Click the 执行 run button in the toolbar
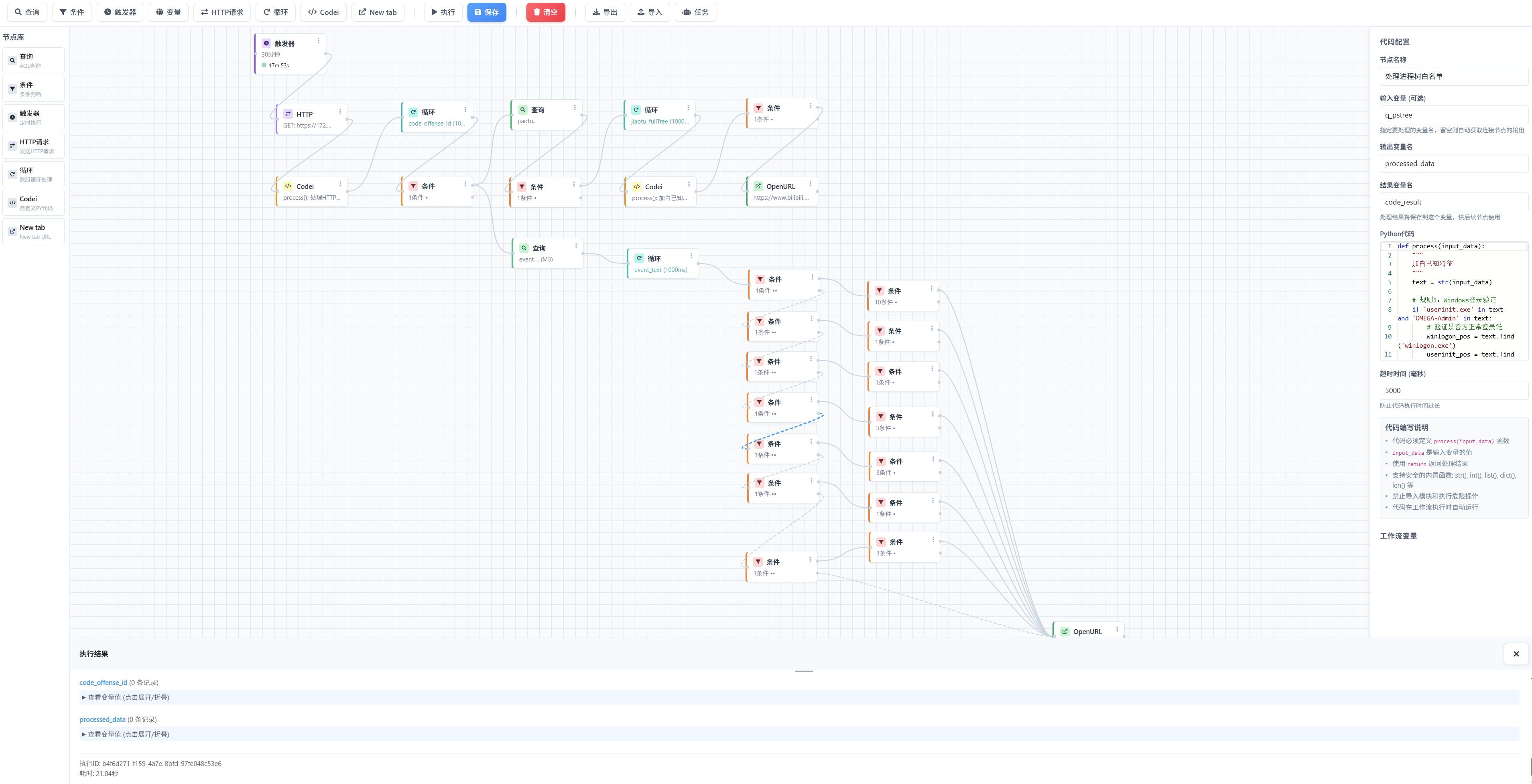1532x784 pixels. tap(443, 12)
